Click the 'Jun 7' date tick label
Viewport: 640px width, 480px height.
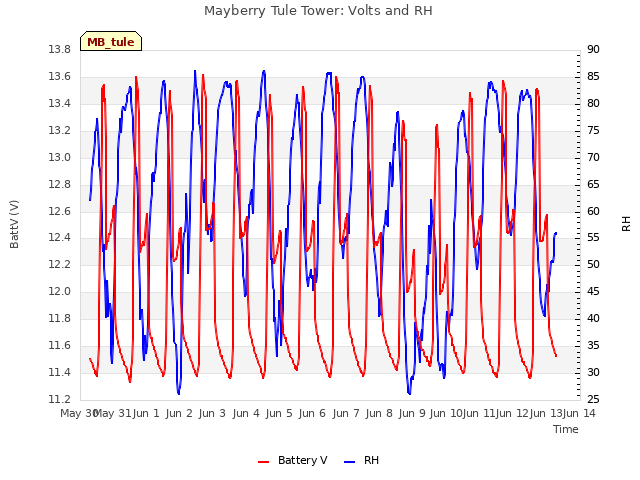click(x=346, y=413)
